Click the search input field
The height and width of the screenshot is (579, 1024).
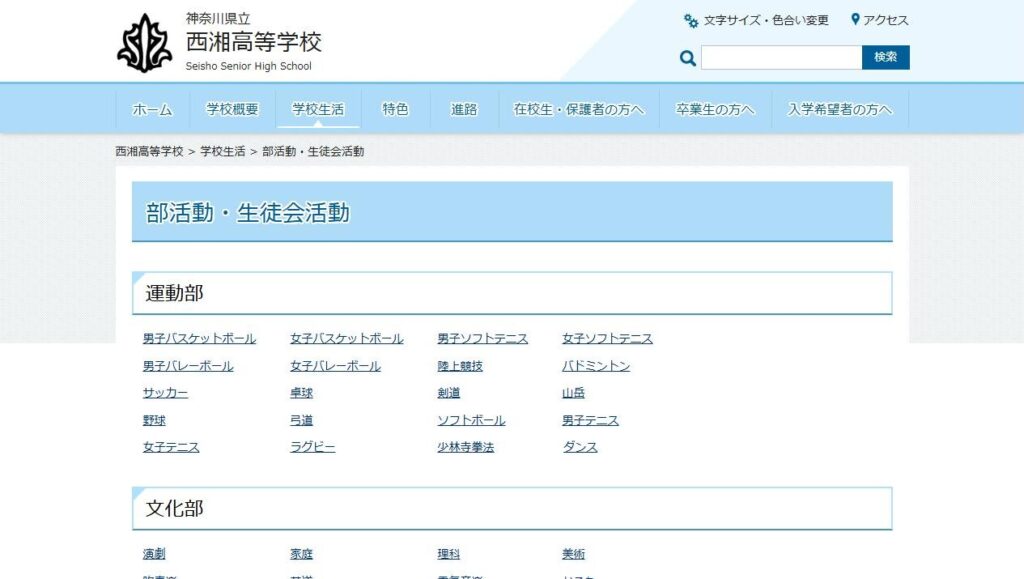click(781, 57)
